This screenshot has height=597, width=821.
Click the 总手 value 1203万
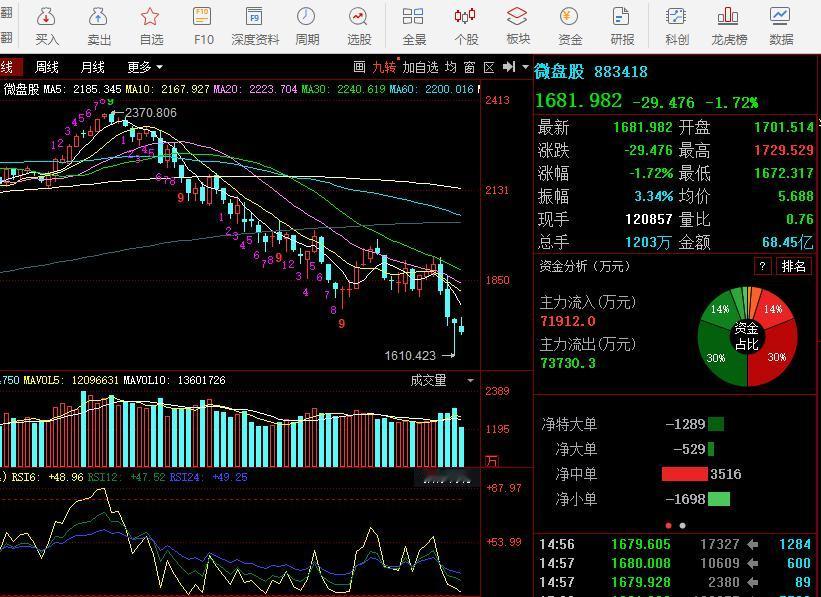(648, 242)
